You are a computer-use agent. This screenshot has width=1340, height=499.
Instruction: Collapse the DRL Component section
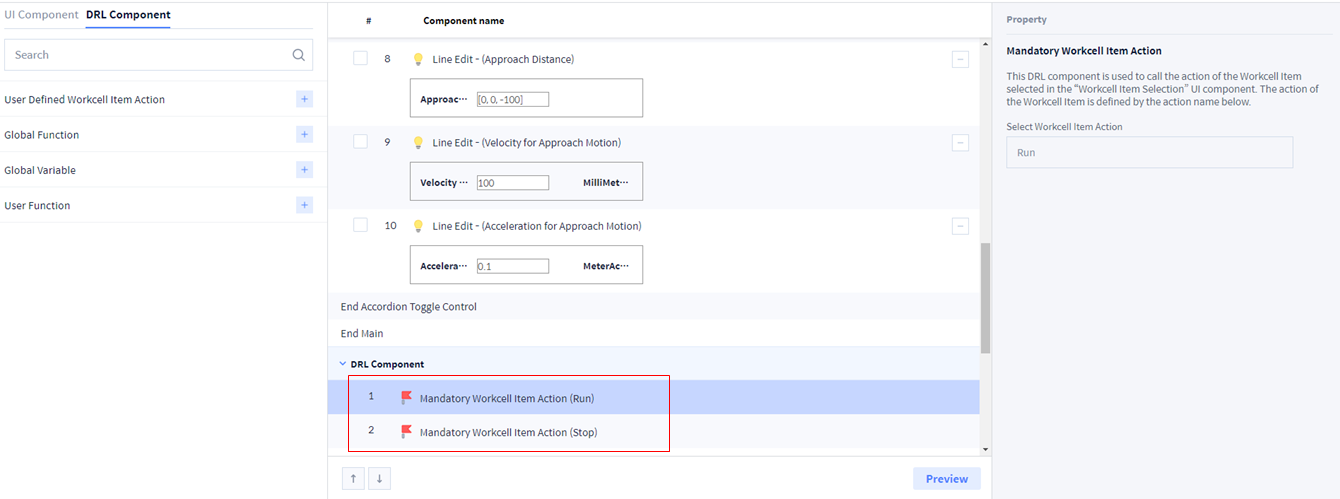pos(344,365)
